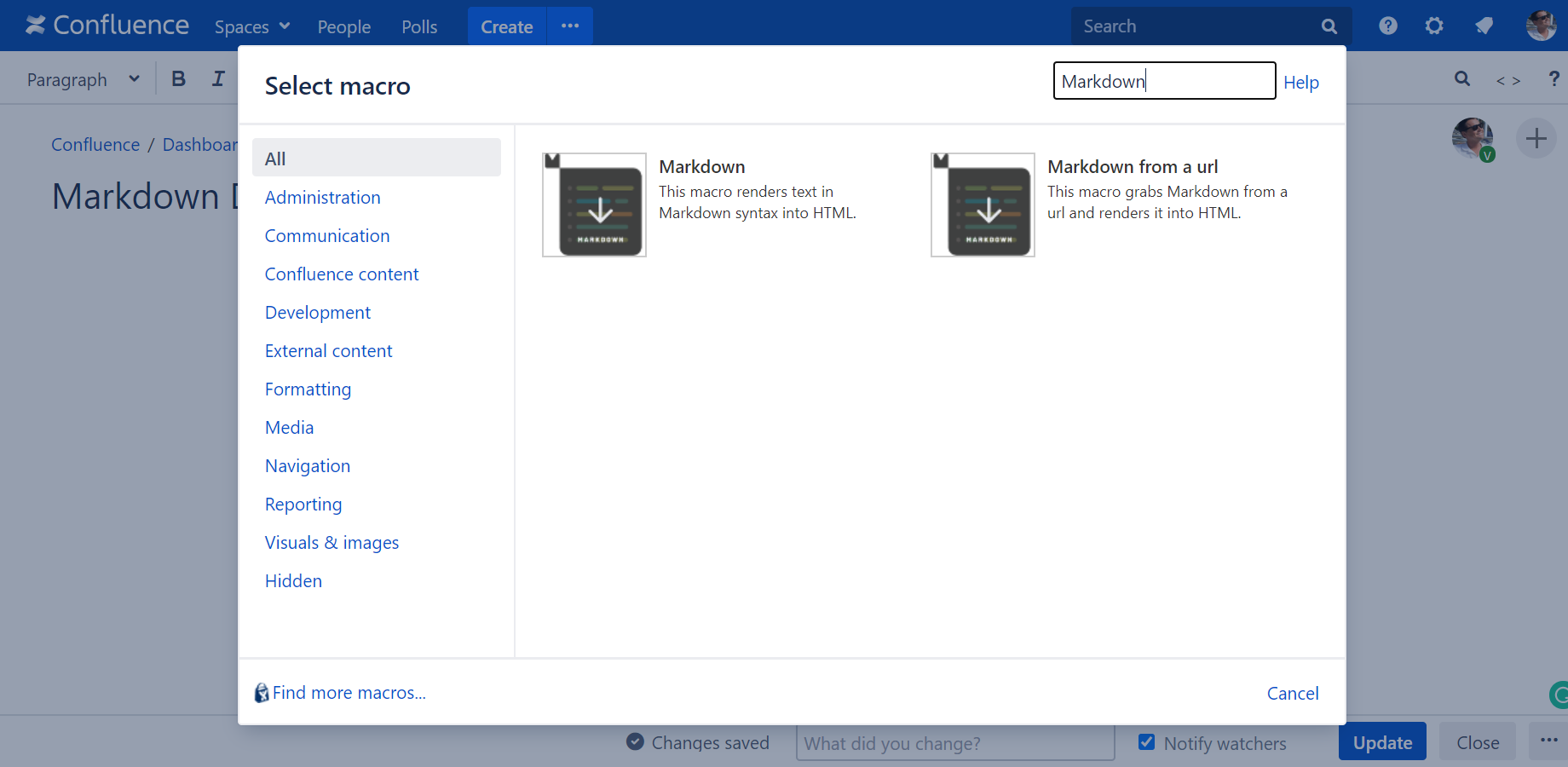Open the user profile avatar menu

(x=1541, y=26)
